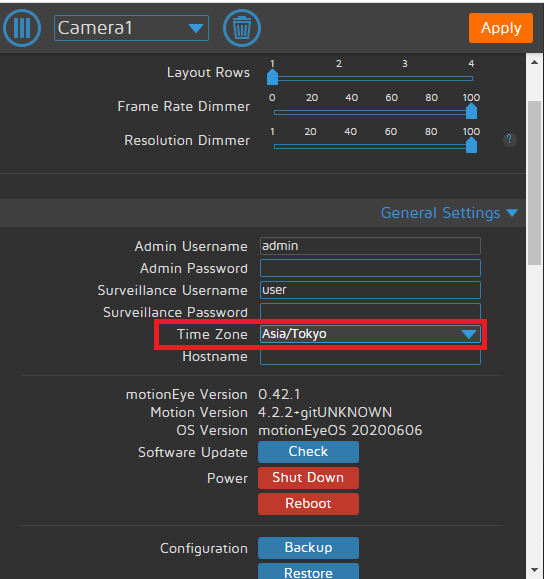Click the Time Zone label
This screenshot has height=579, width=544.
212,335
